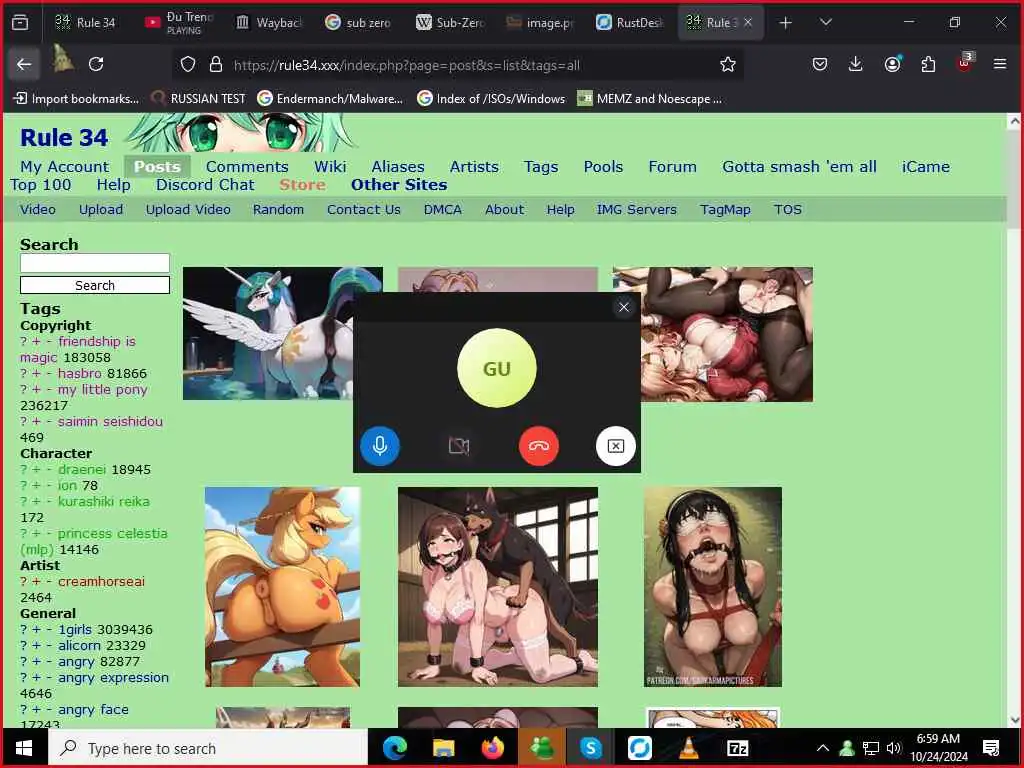Viewport: 1024px width, 768px height.
Task: Switch to the sub zero Google tab
Action: pyautogui.click(x=358, y=23)
